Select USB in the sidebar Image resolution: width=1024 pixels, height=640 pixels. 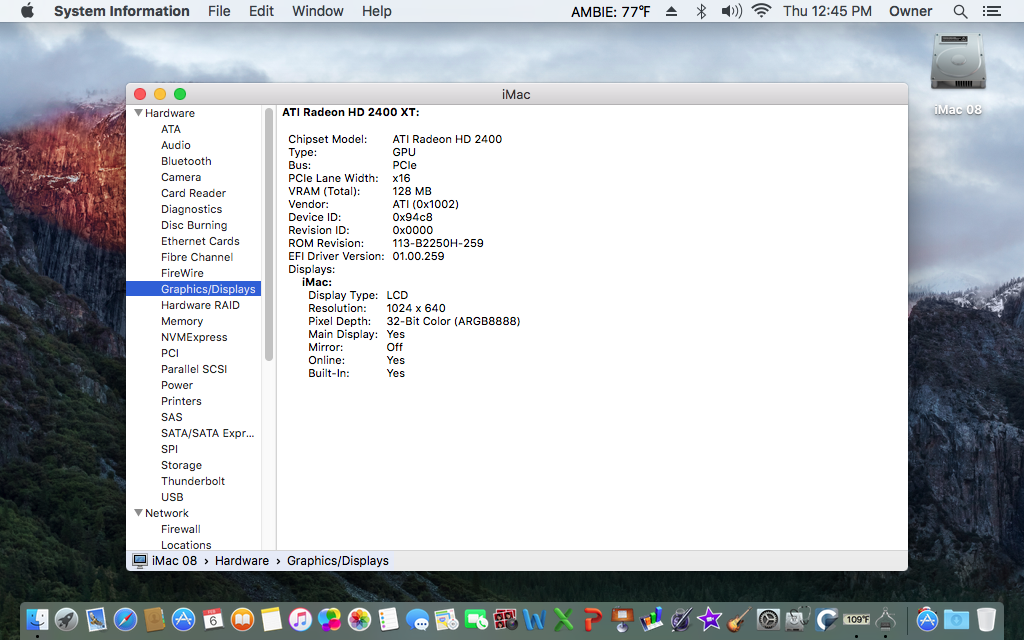point(172,497)
